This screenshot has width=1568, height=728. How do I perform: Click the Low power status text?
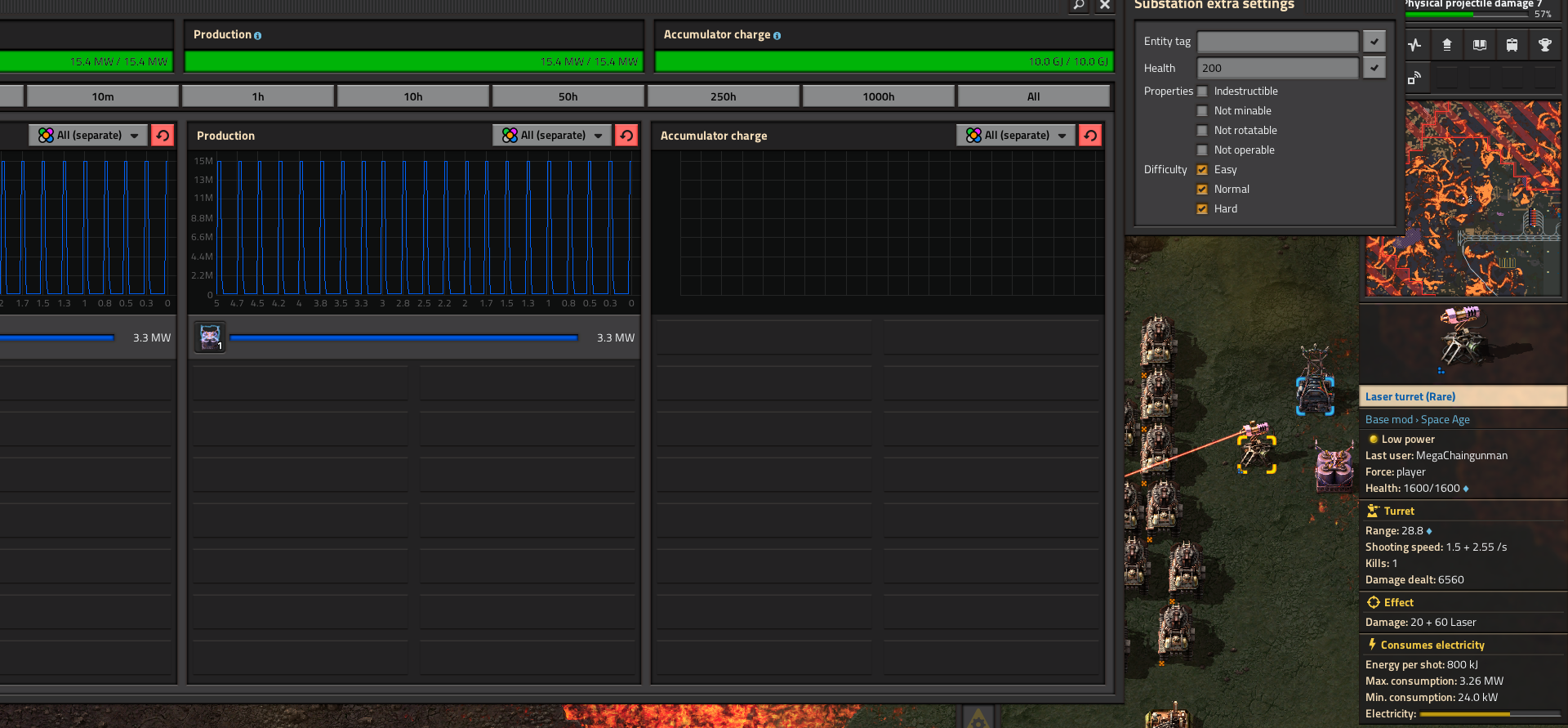1408,439
